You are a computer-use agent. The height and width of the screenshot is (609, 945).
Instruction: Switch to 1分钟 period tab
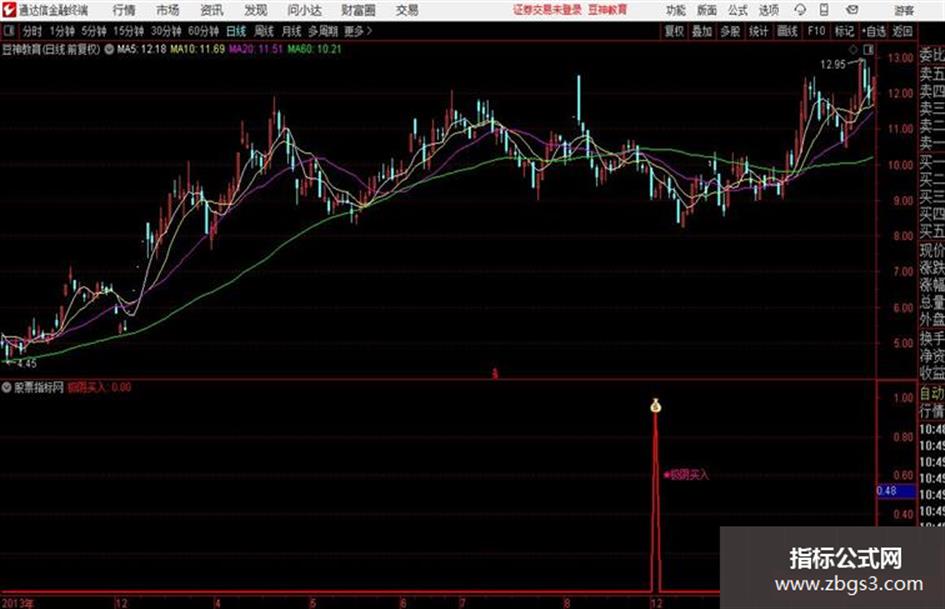click(61, 31)
